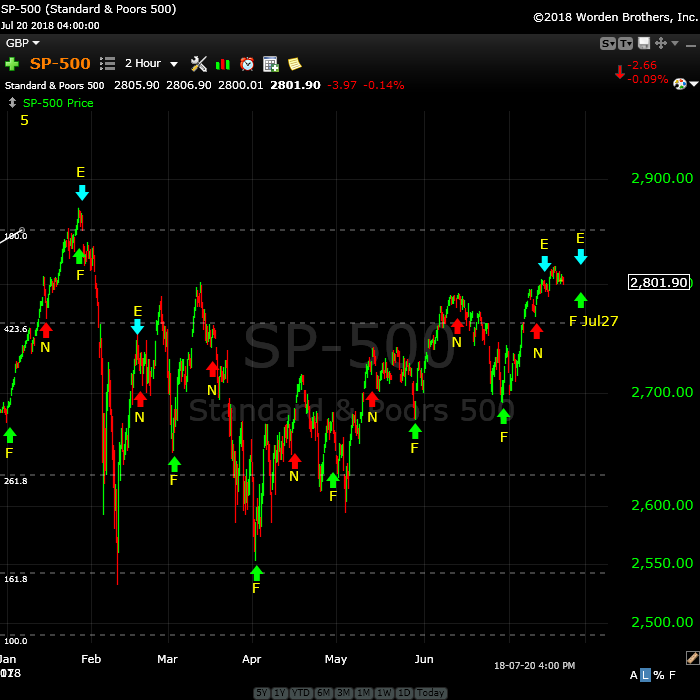This screenshot has width=700, height=700.
Task: Set an alert with alarm clock icon
Action: [x=247, y=64]
